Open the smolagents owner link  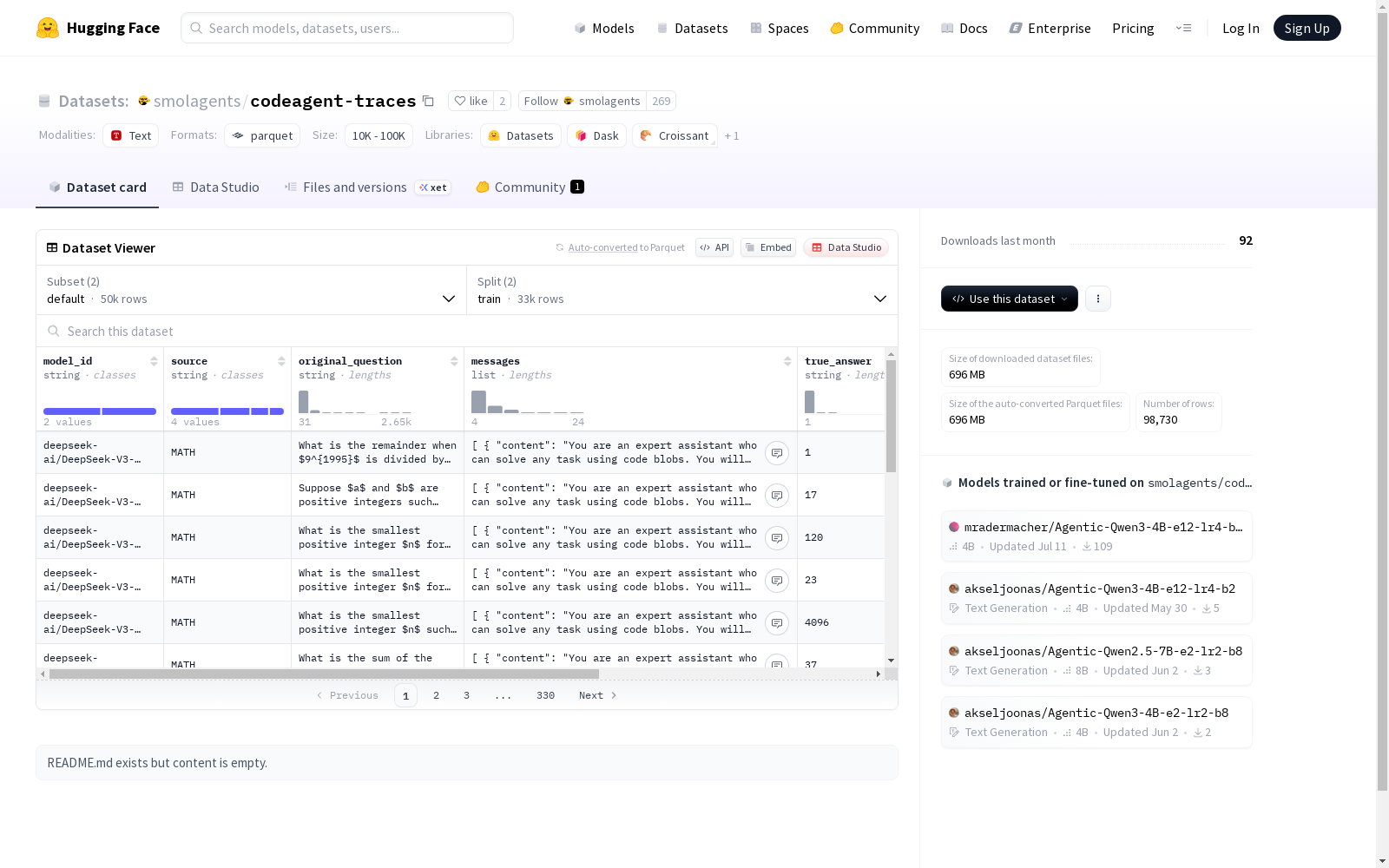click(x=197, y=101)
